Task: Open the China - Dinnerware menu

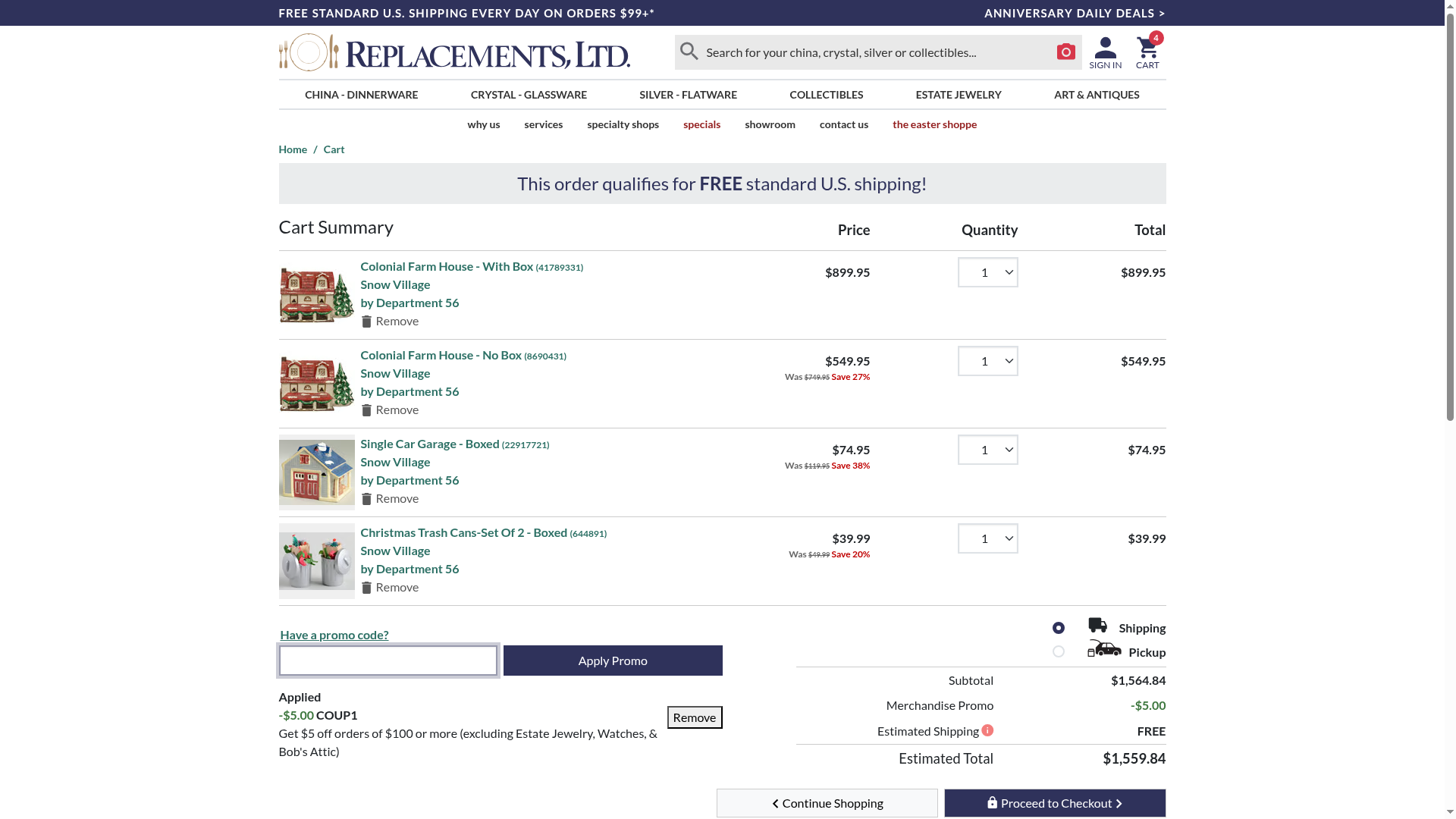Action: tap(361, 95)
